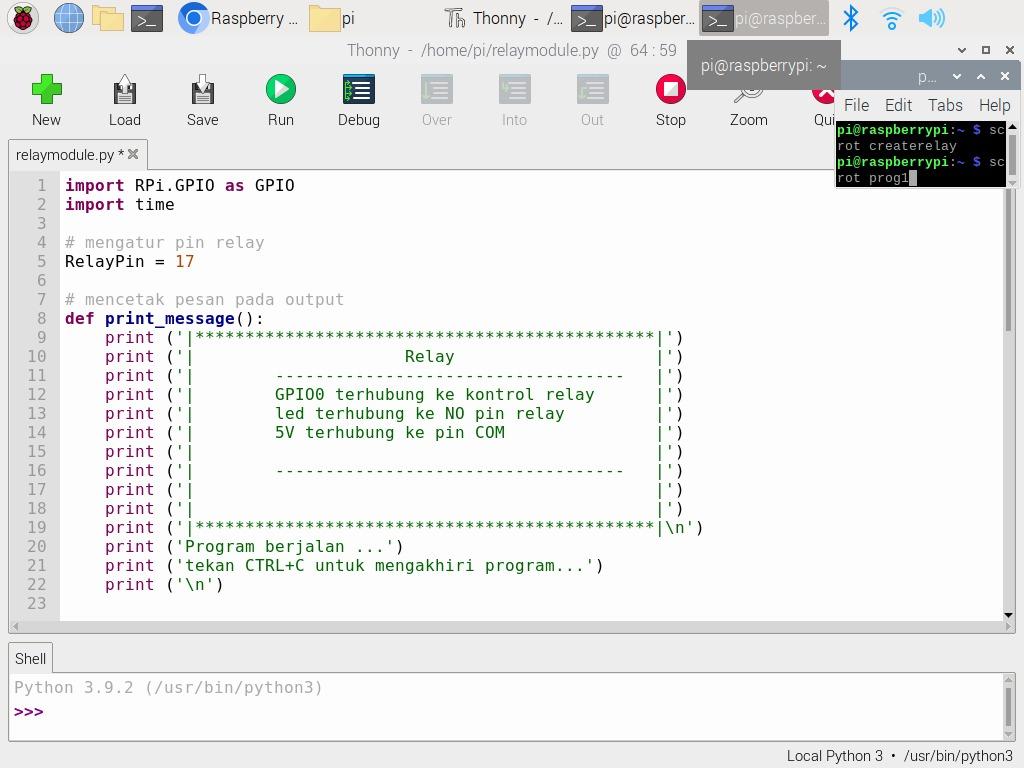Open the Bluetooth tray menu

[850, 18]
